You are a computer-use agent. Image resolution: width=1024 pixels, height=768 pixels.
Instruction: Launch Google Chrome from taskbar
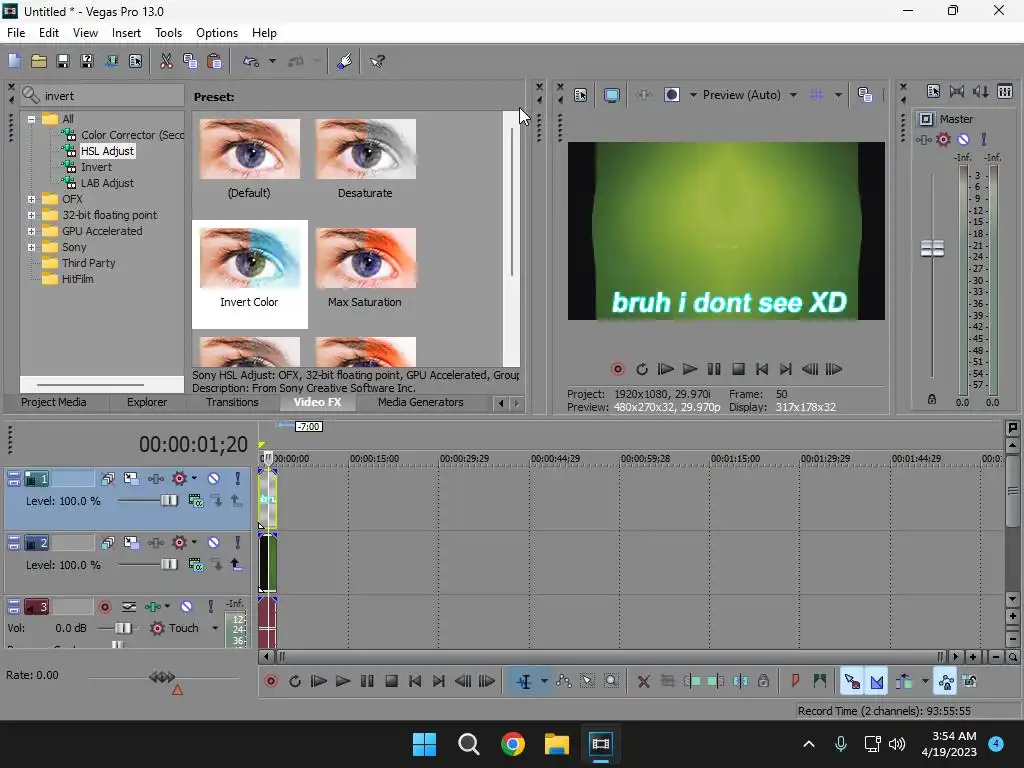(x=513, y=744)
